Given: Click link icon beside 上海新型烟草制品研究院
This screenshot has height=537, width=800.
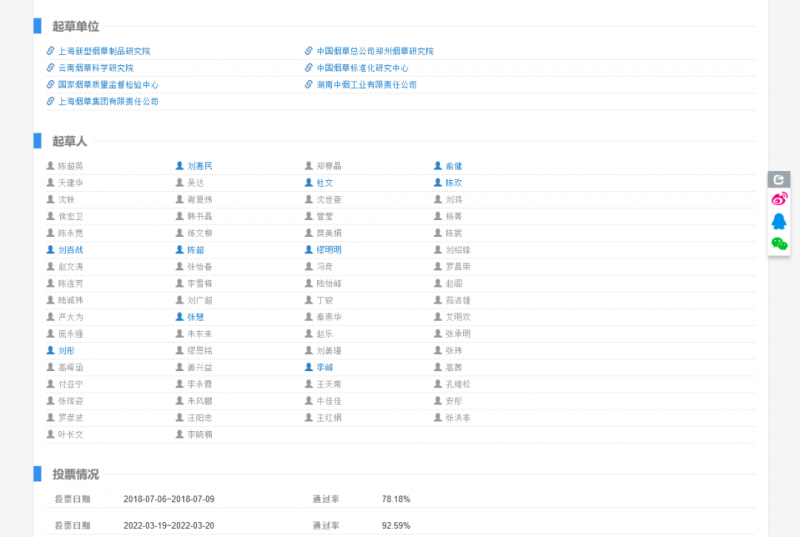Looking at the screenshot, I should 50,51.
